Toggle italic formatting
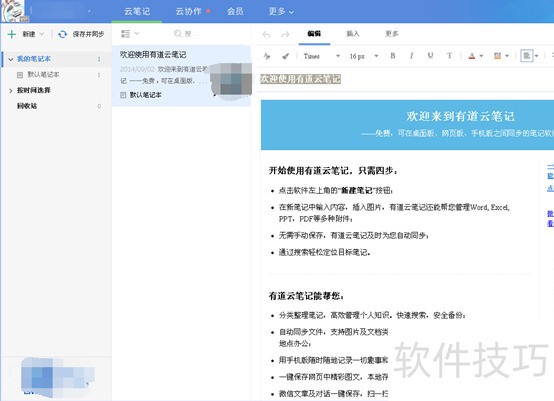This screenshot has height=401, width=554. 411,56
